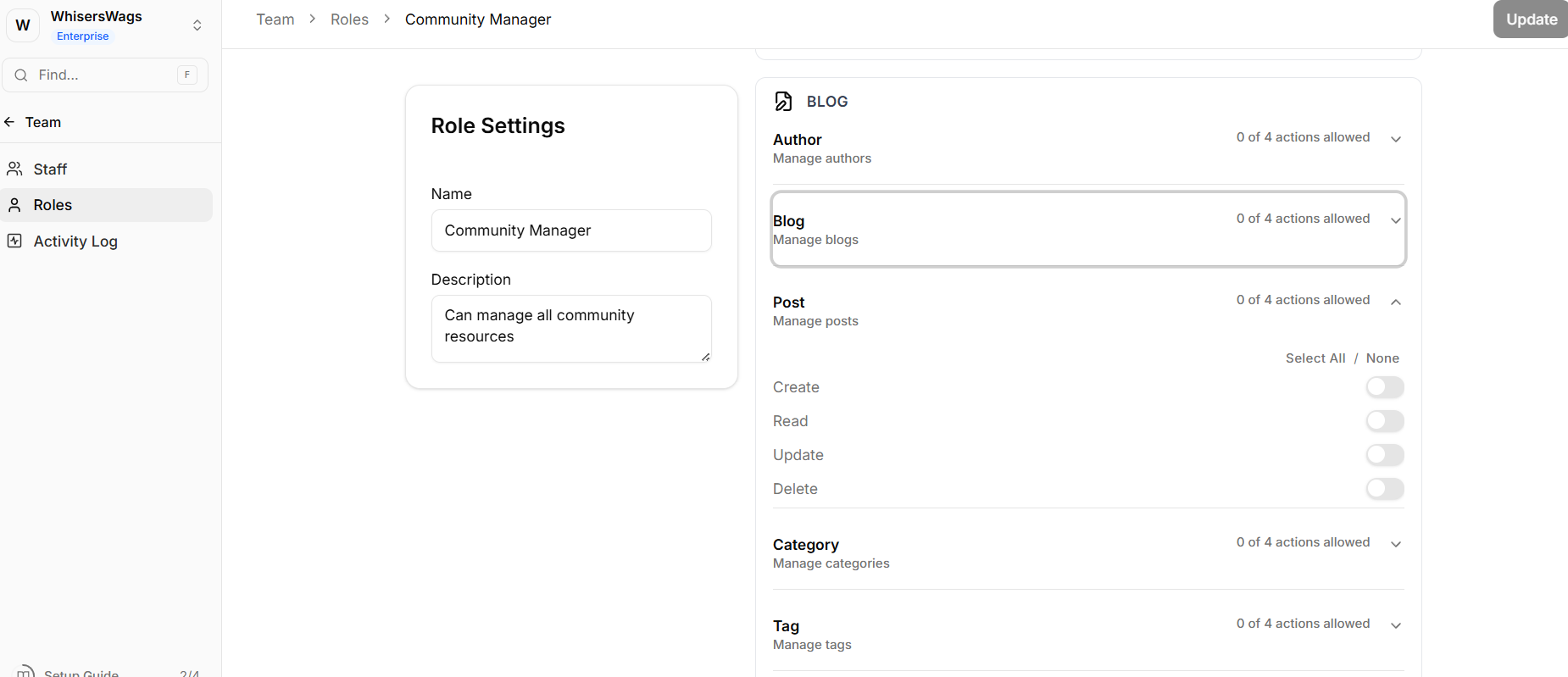Click the WhisersWags workspace logo icon
This screenshot has height=677, width=1568.
pos(23,25)
